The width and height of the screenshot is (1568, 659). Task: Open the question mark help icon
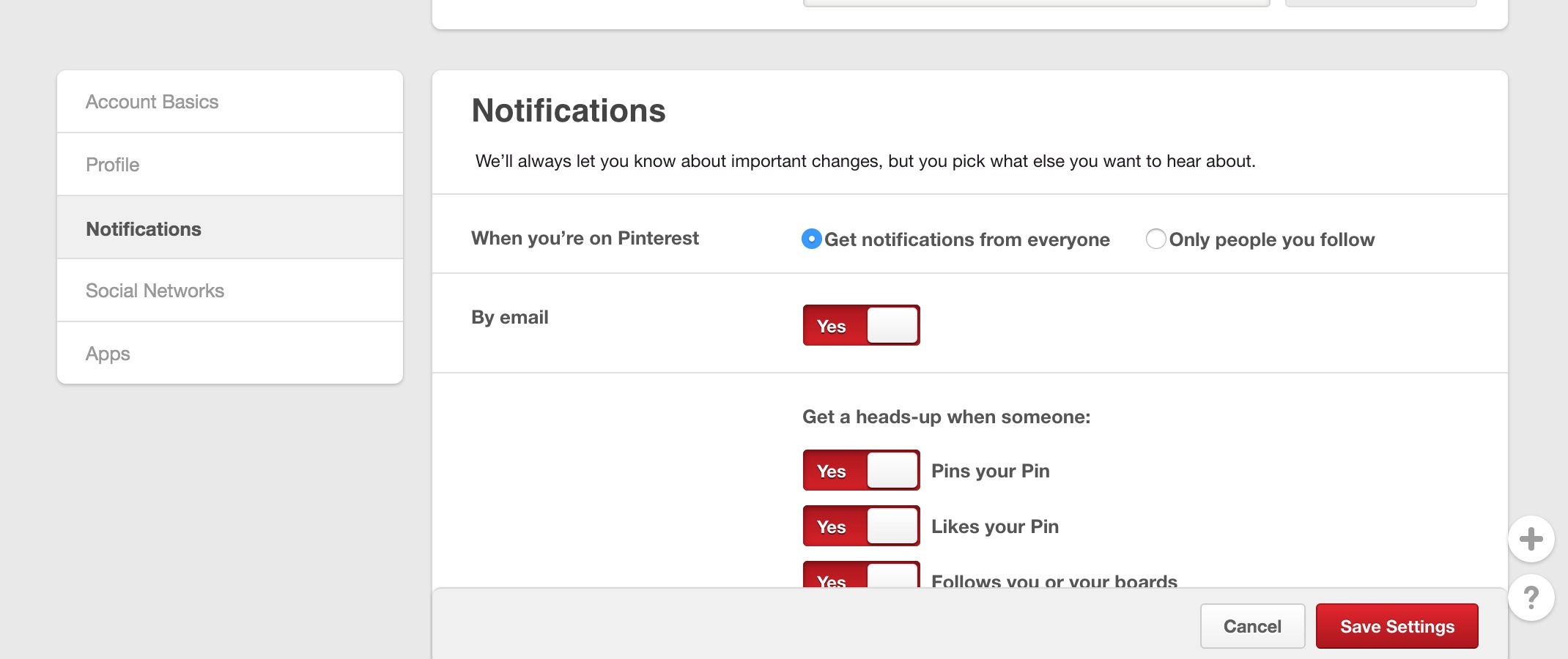tap(1531, 597)
